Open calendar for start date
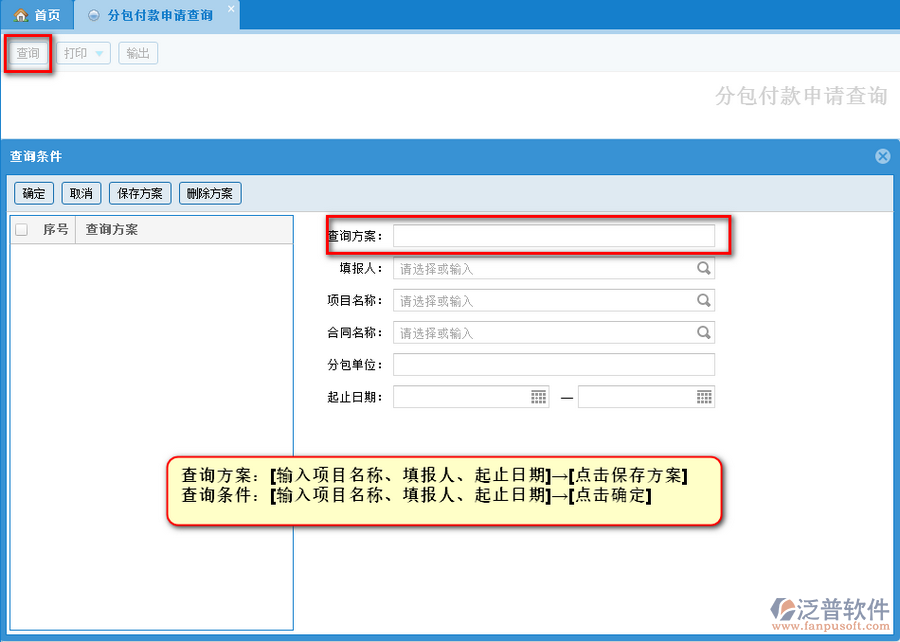The width and height of the screenshot is (900, 642). pyautogui.click(x=538, y=397)
